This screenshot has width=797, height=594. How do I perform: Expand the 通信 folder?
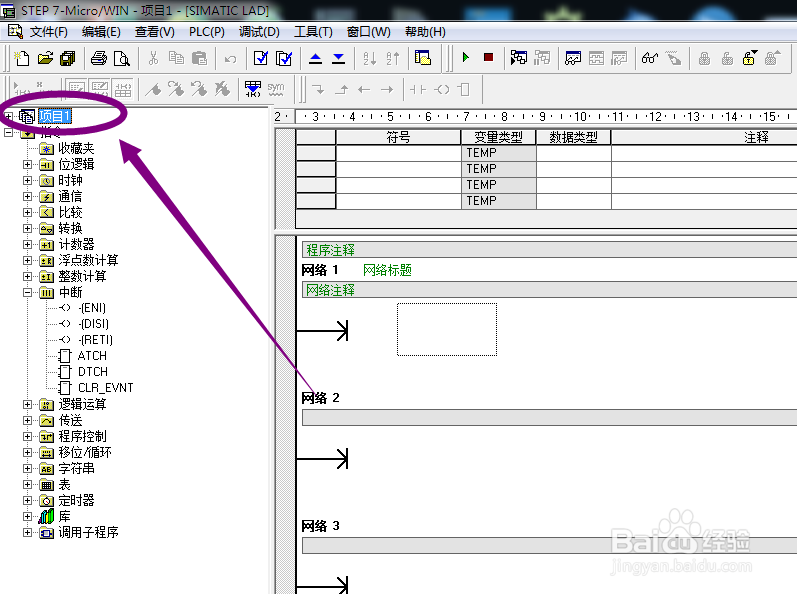pyautogui.click(x=27, y=197)
